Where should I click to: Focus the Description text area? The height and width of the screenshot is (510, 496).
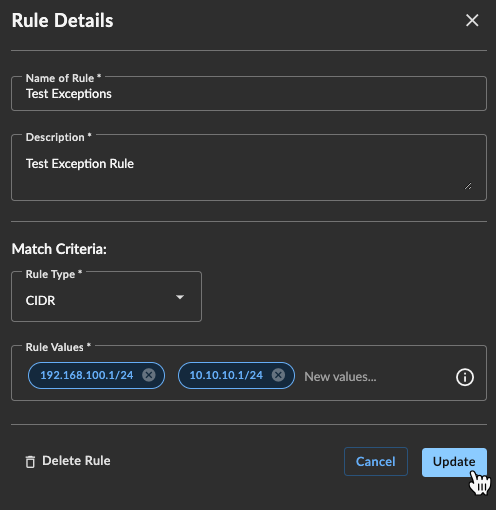point(249,168)
